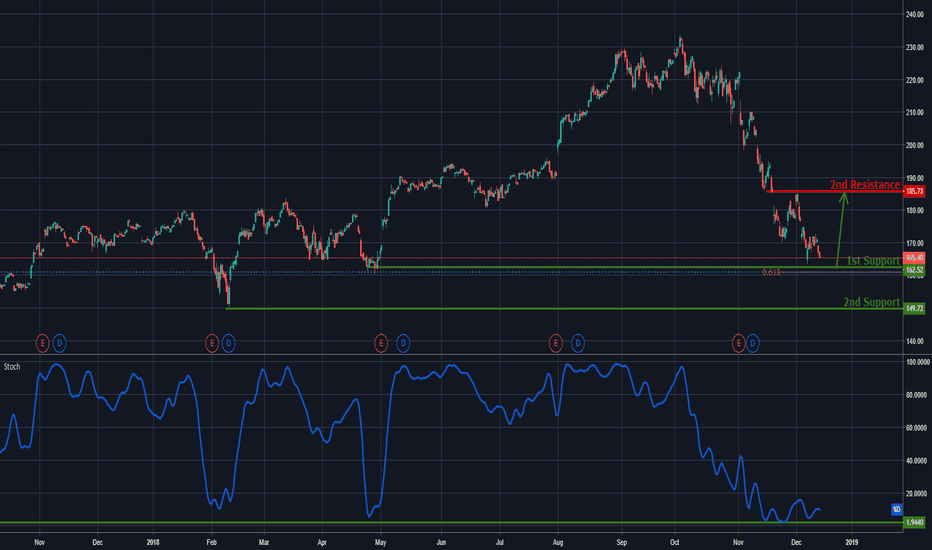Open the February 2018 dividend D marker
The height and width of the screenshot is (550, 932).
(228, 343)
